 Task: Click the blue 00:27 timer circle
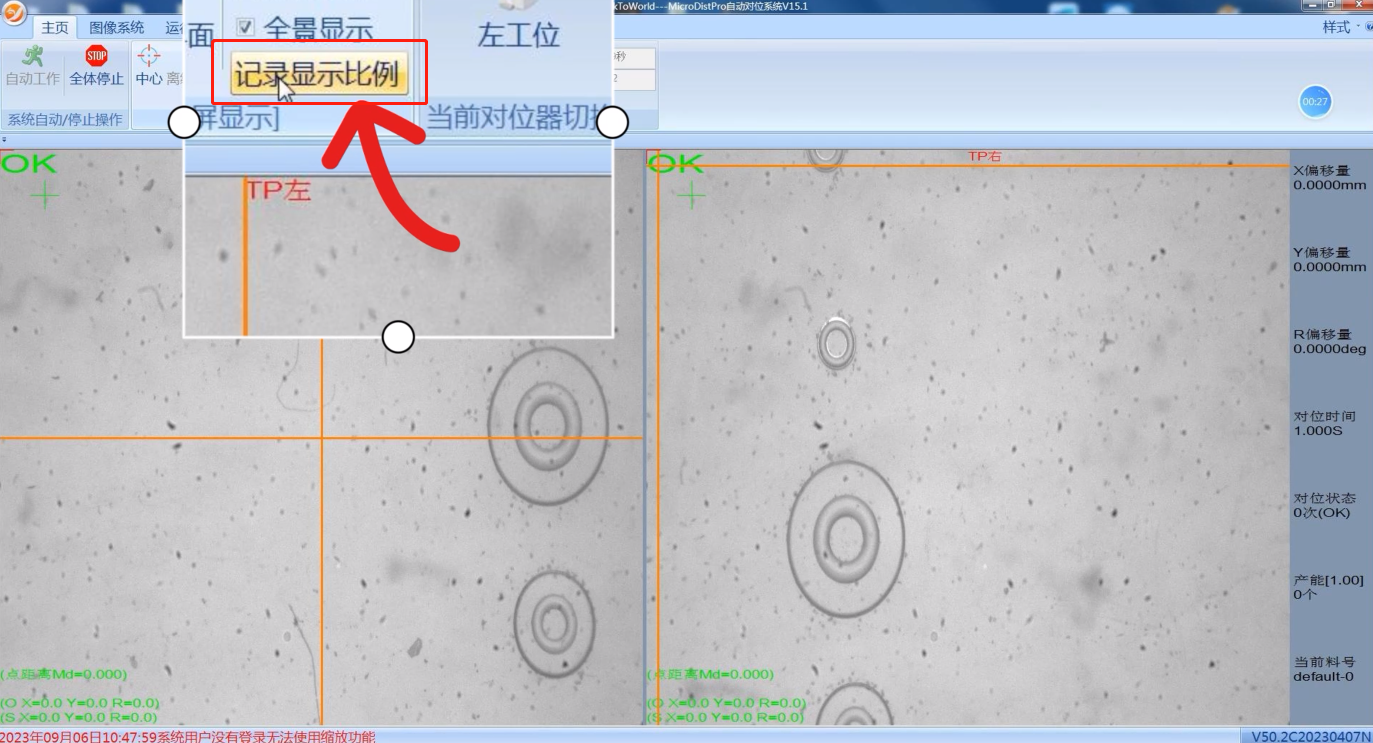click(x=1315, y=101)
